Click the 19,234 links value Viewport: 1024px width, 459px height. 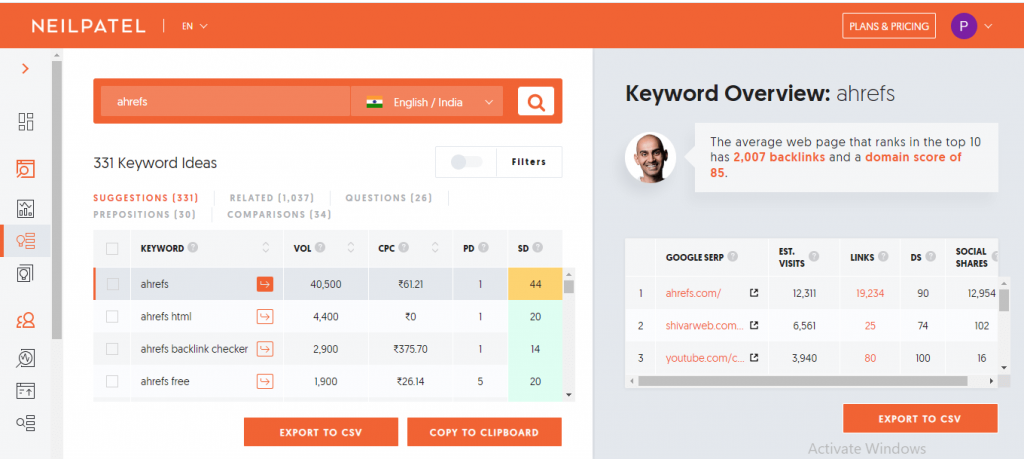870,293
